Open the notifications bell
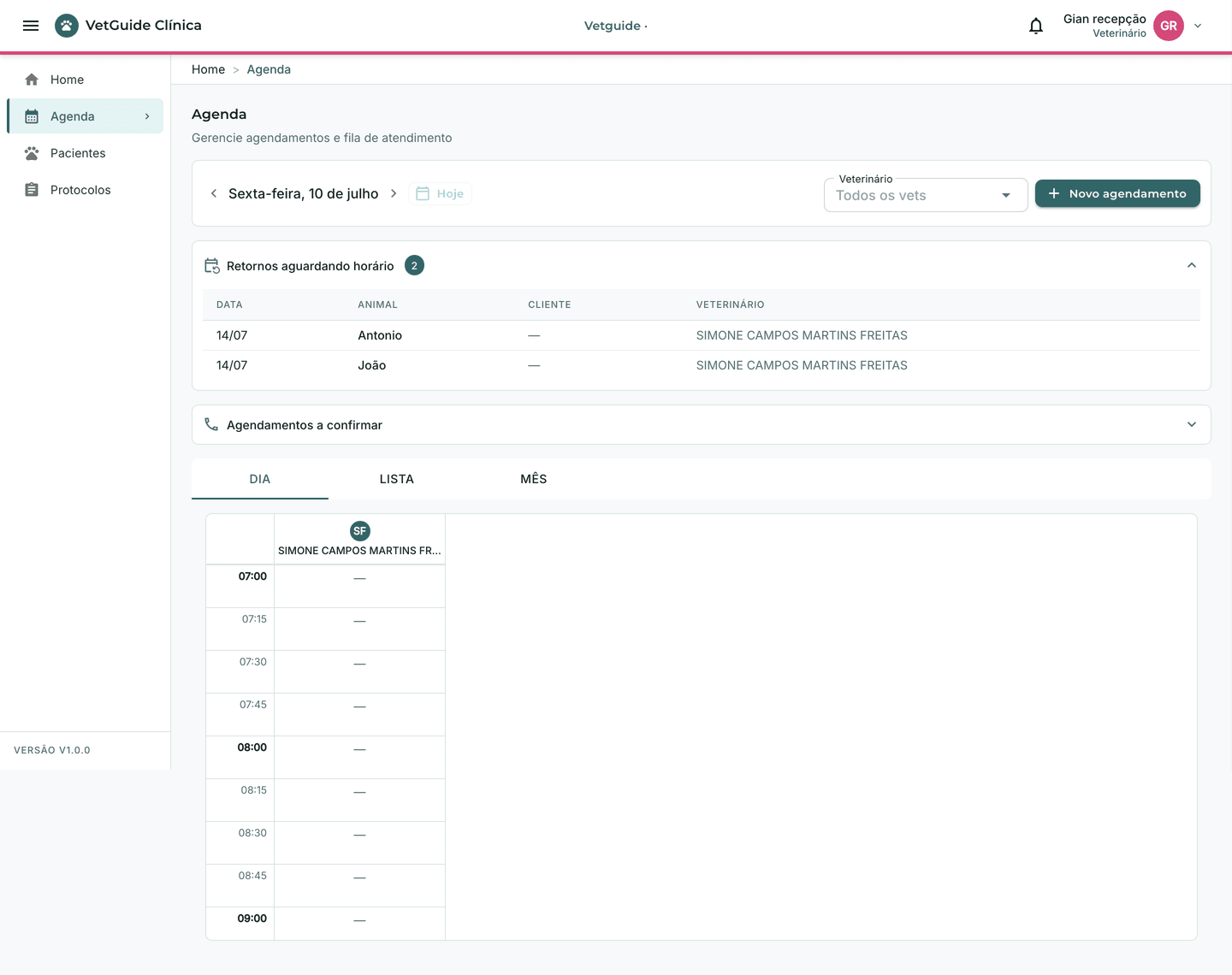 point(1036,26)
